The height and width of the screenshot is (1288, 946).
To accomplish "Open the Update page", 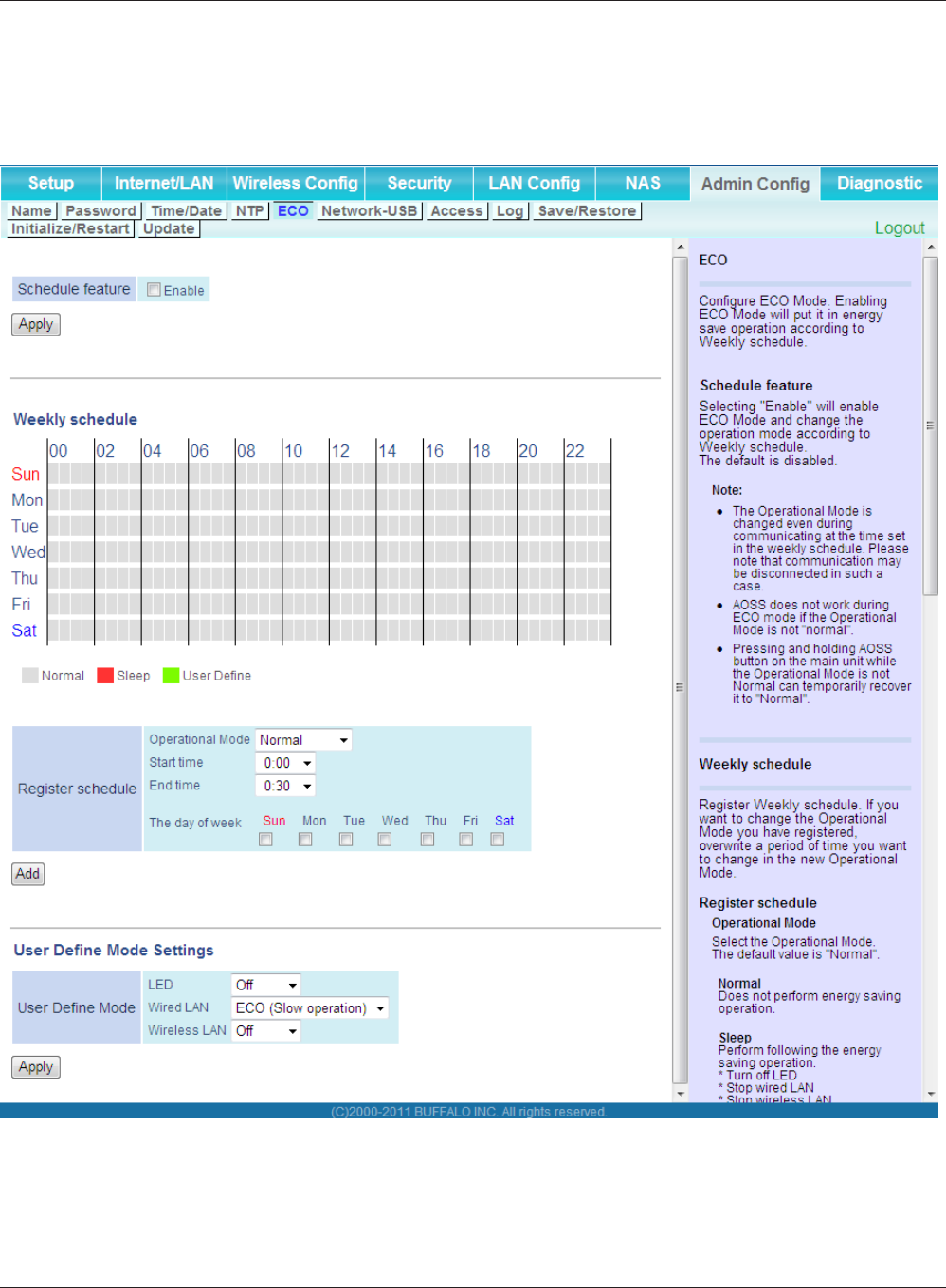I will click(169, 228).
